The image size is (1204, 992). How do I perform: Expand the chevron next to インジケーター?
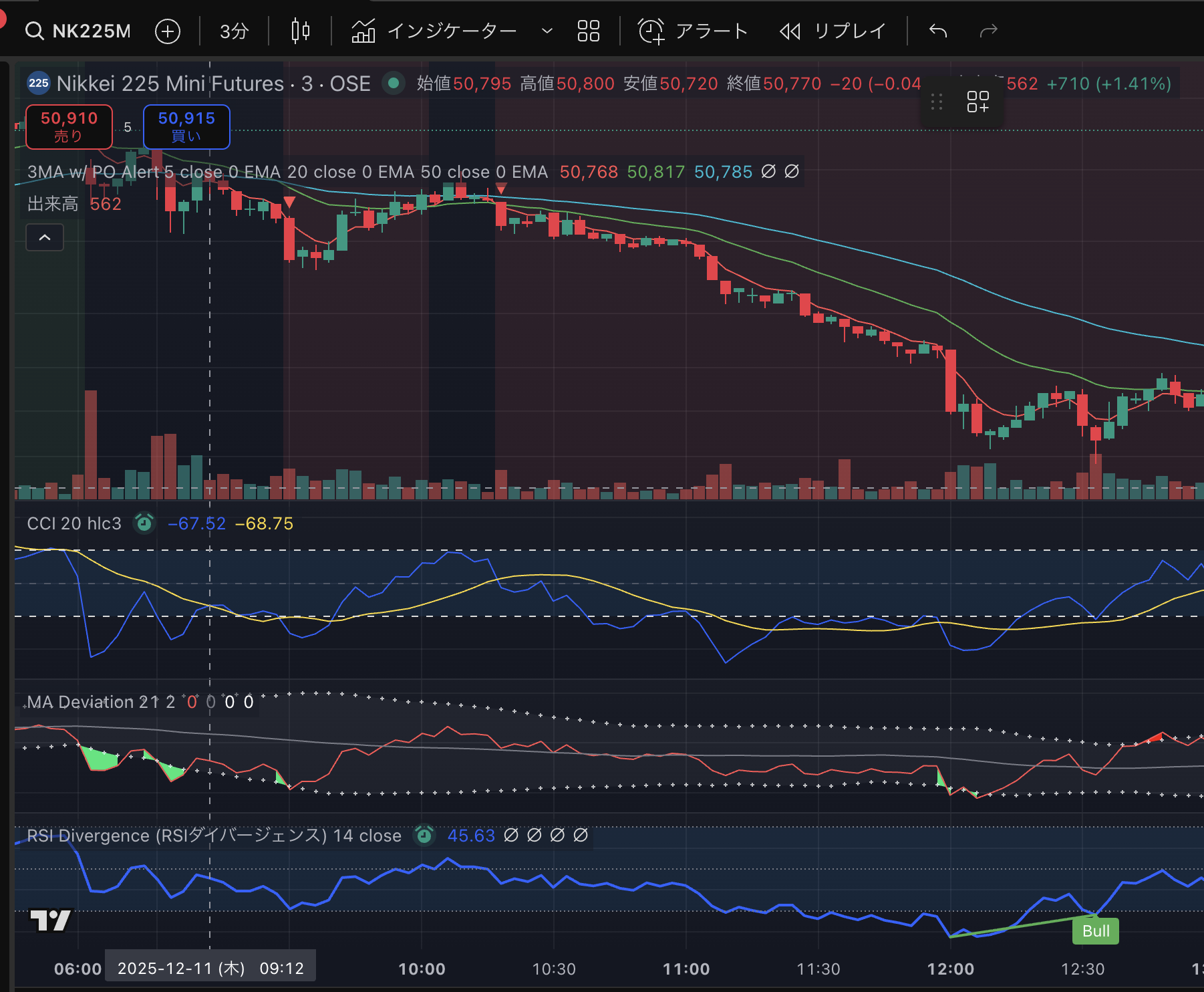click(x=547, y=31)
